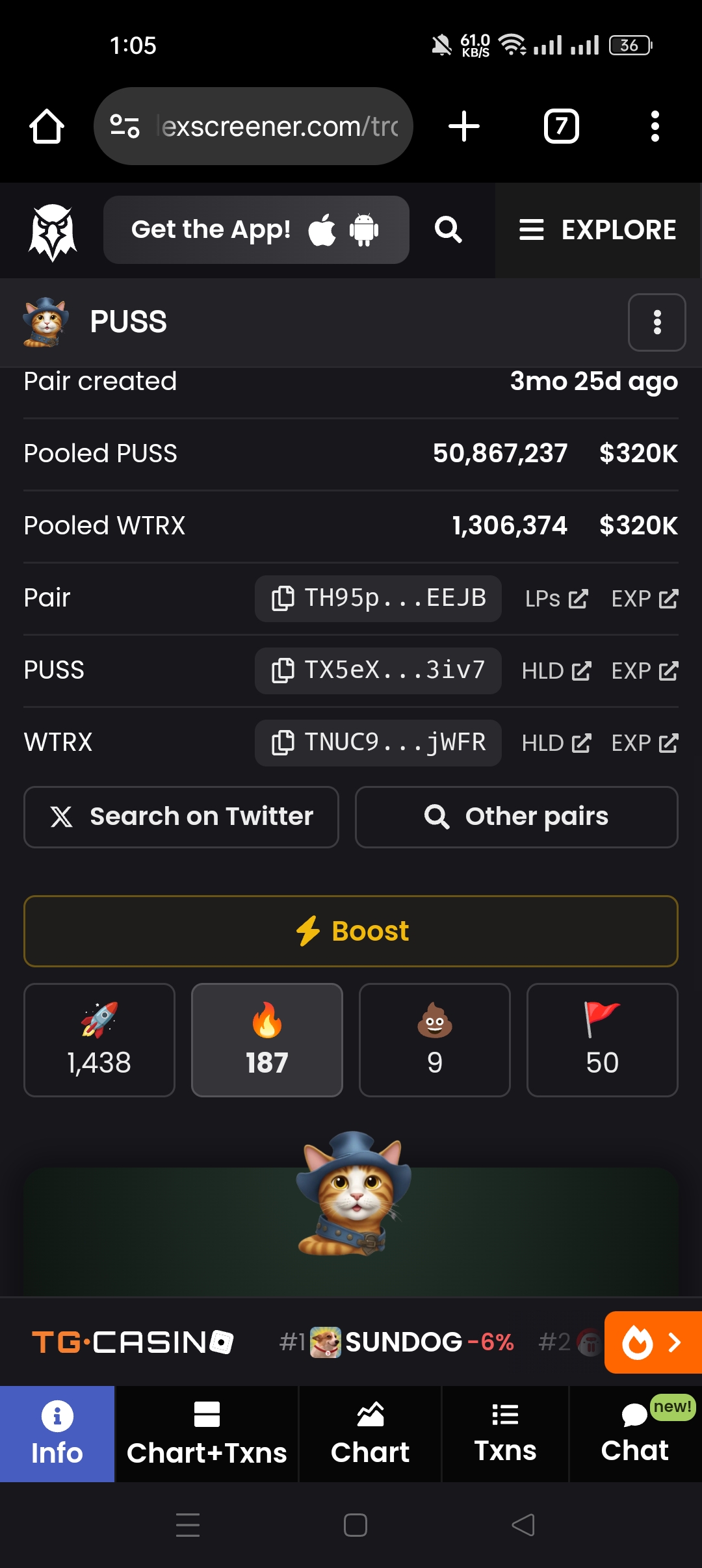Tap the browser home icon
The width and height of the screenshot is (702, 1568).
(47, 126)
